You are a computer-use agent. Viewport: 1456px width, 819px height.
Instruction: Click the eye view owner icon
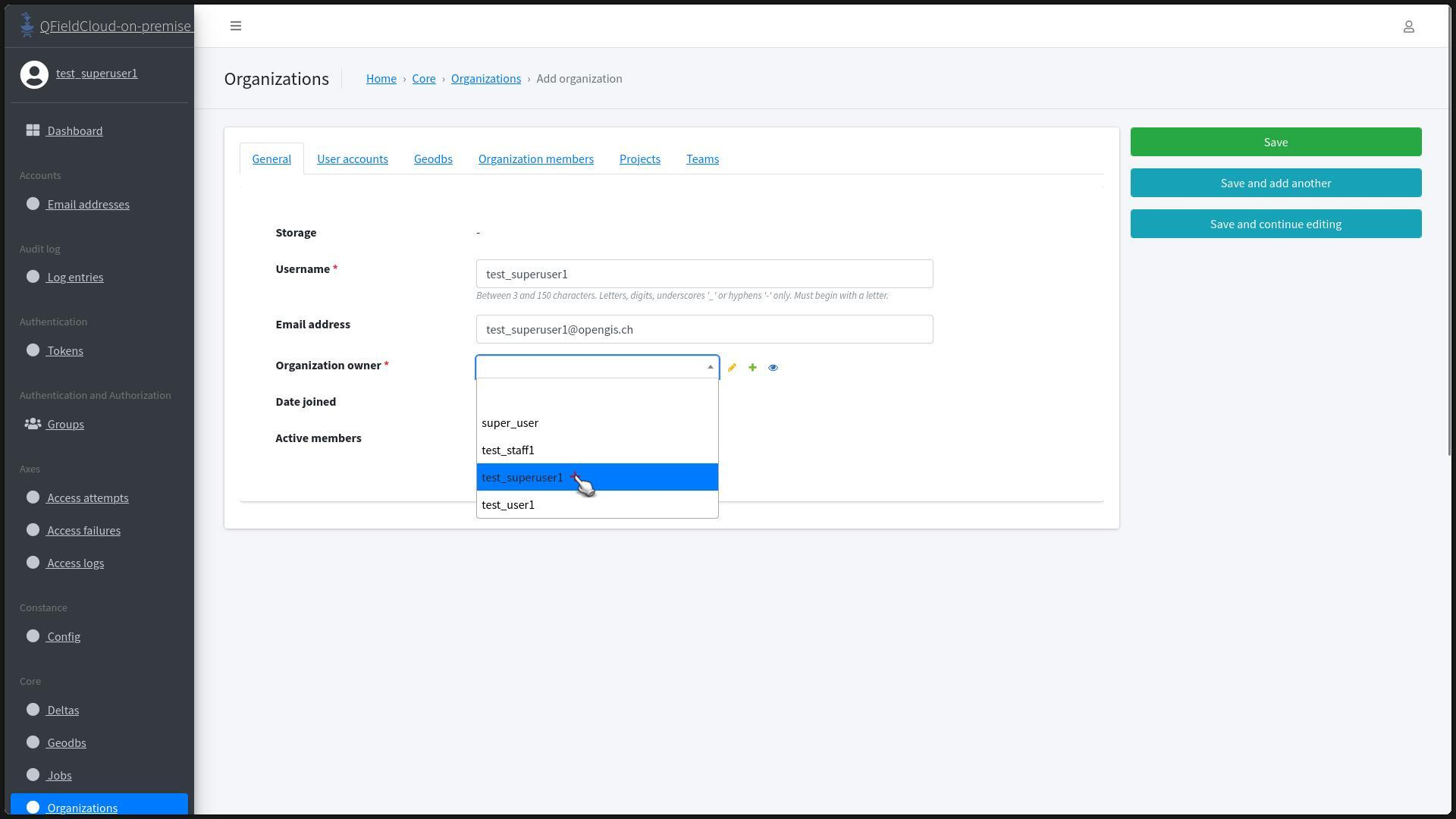tap(773, 368)
